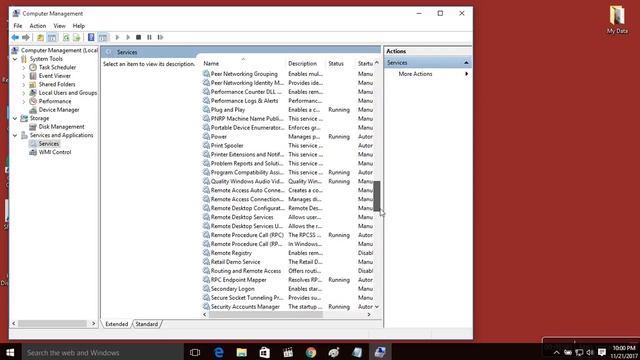Launch Google Chrome from the taskbar
The image size is (640, 360).
click(x=311, y=352)
